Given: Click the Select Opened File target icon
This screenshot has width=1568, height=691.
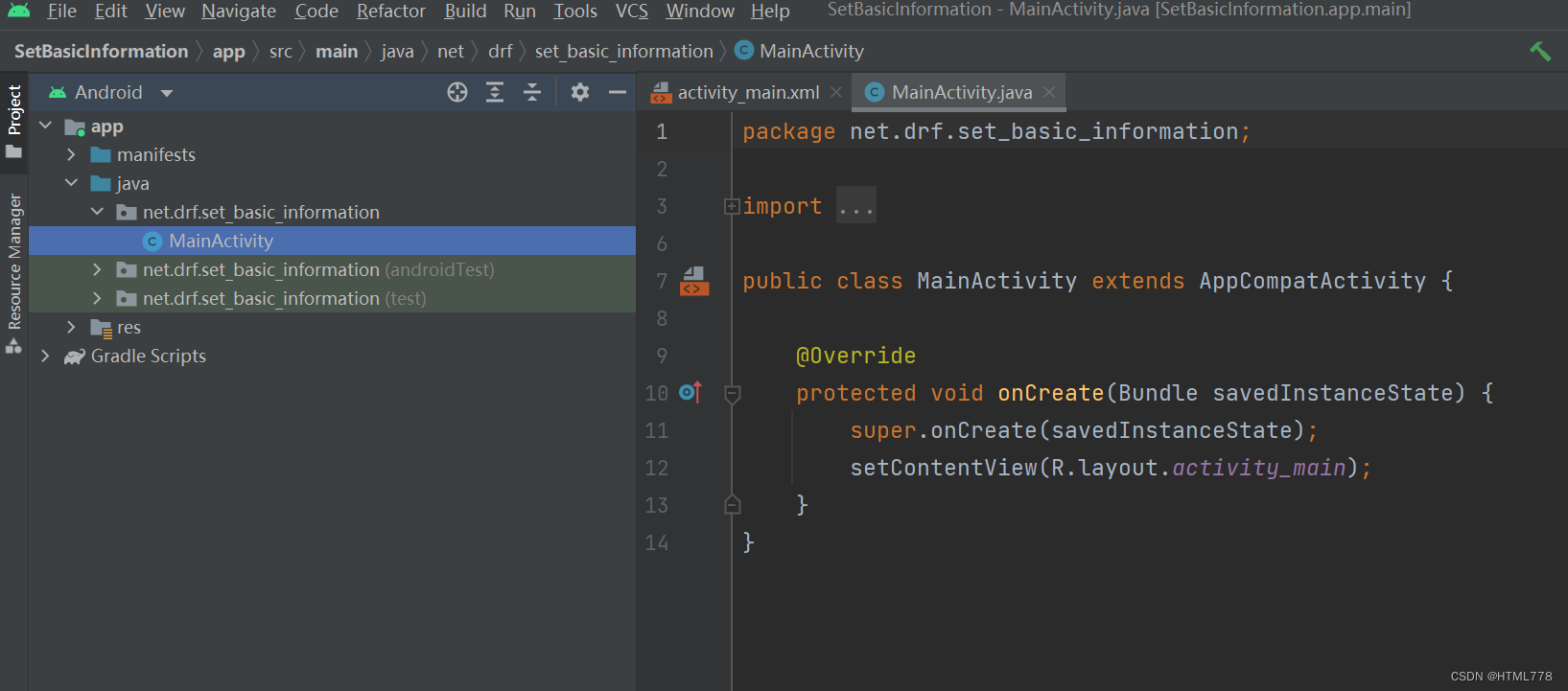Looking at the screenshot, I should click(x=457, y=92).
